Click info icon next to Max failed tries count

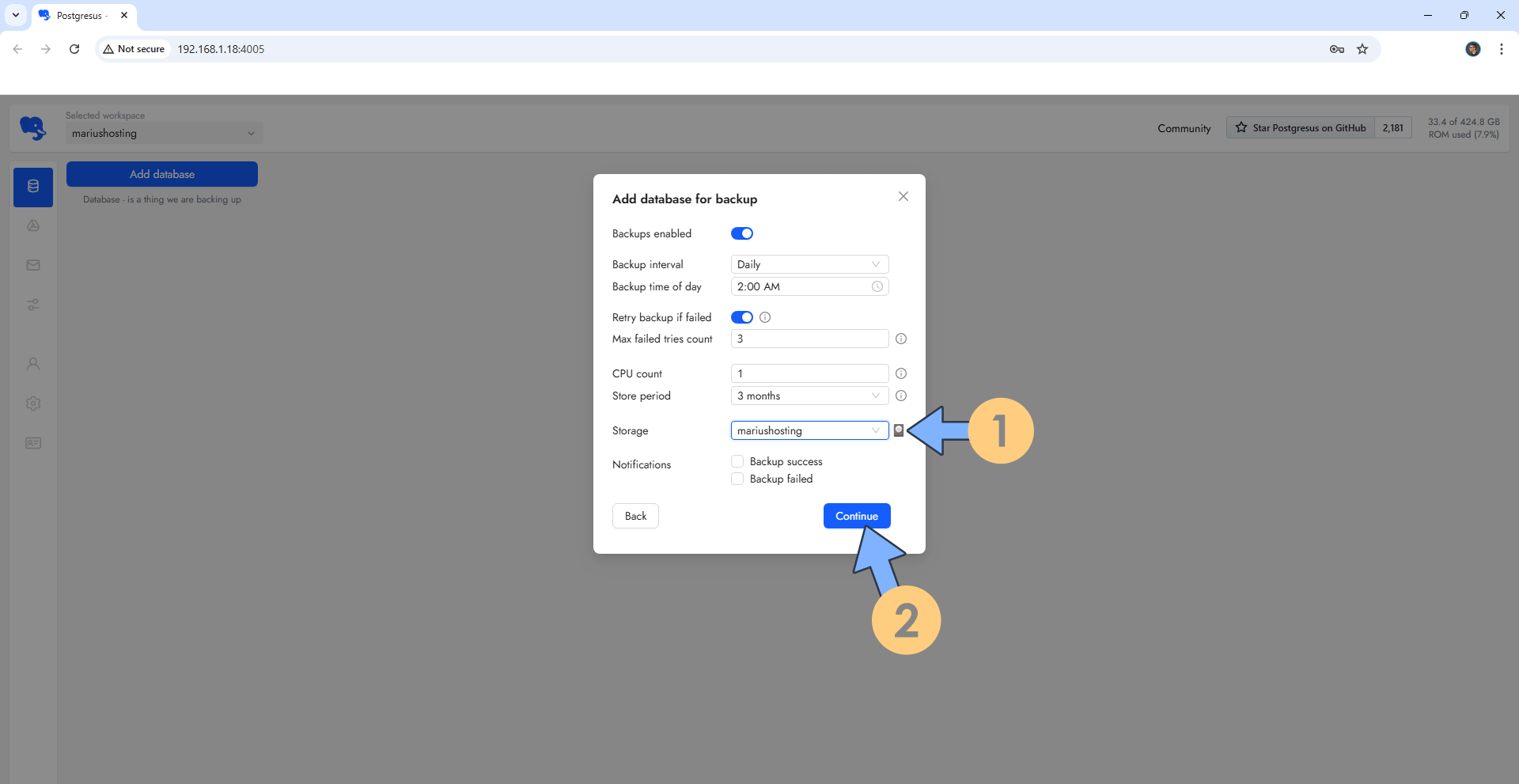pos(901,339)
